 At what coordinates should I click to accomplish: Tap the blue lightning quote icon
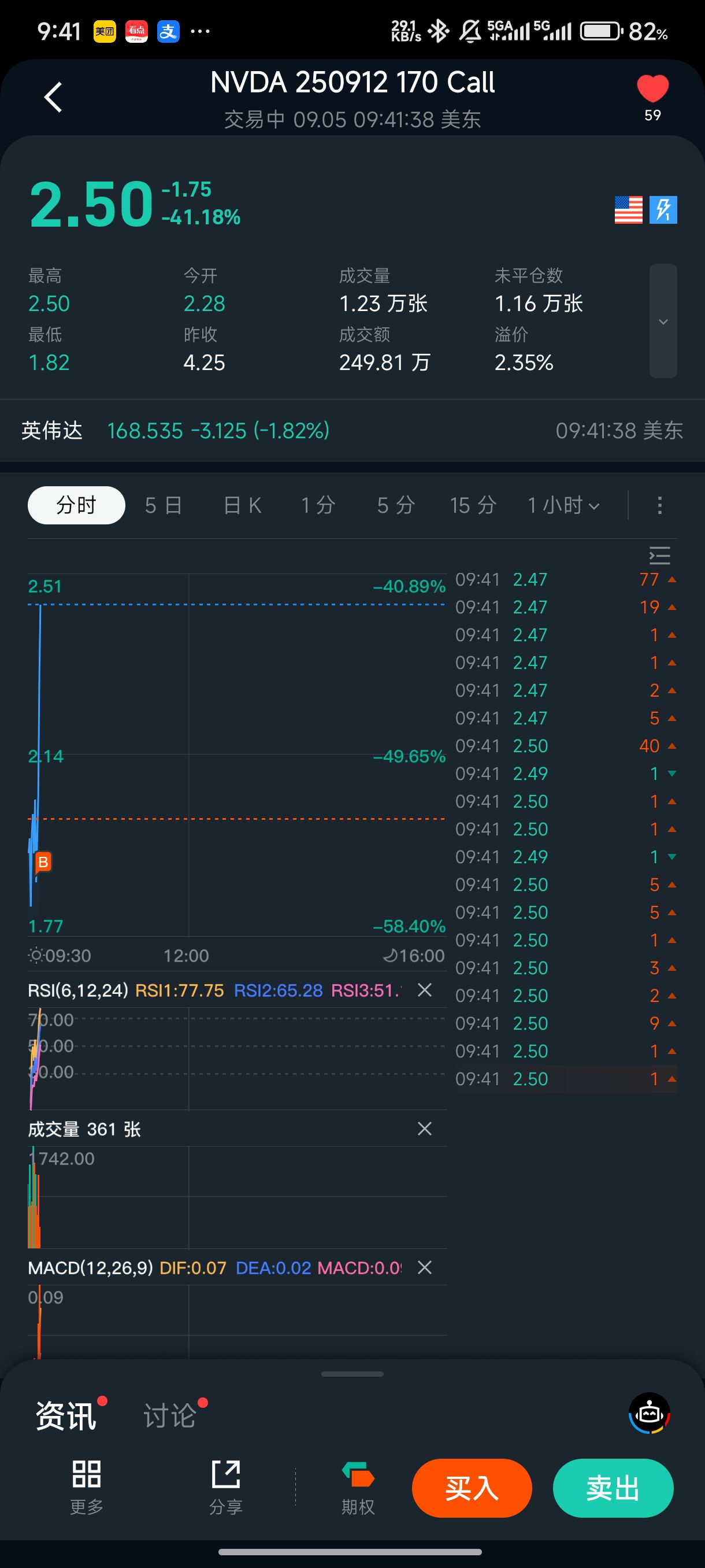pos(663,210)
